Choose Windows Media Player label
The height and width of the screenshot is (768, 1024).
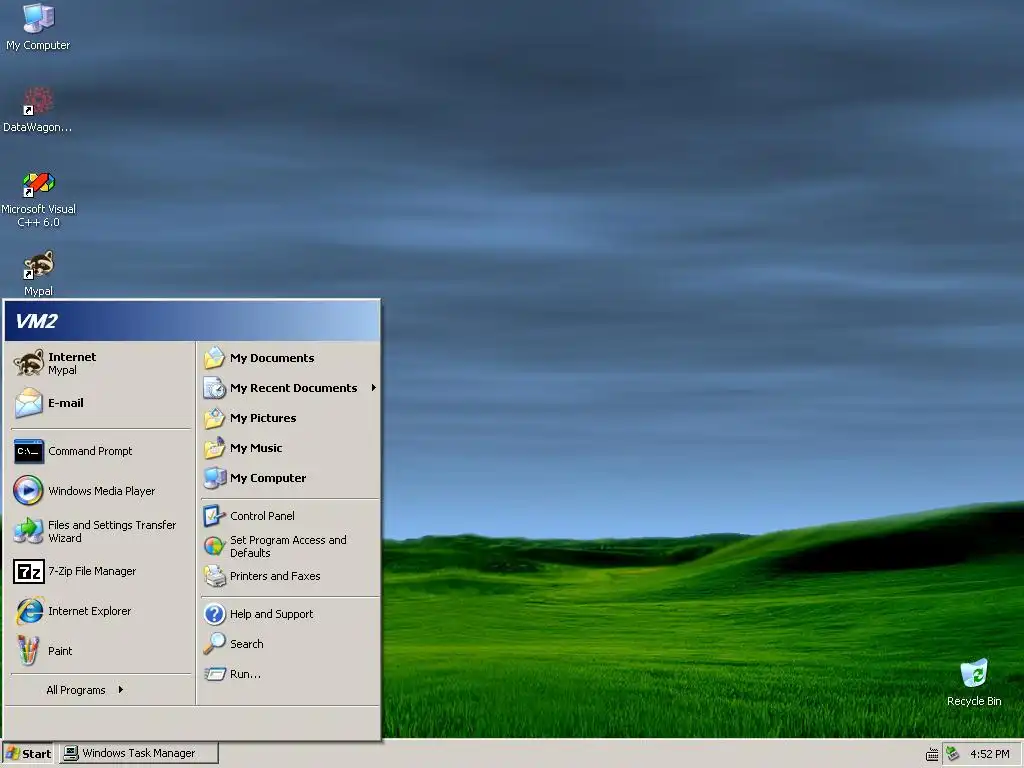pyautogui.click(x=102, y=491)
